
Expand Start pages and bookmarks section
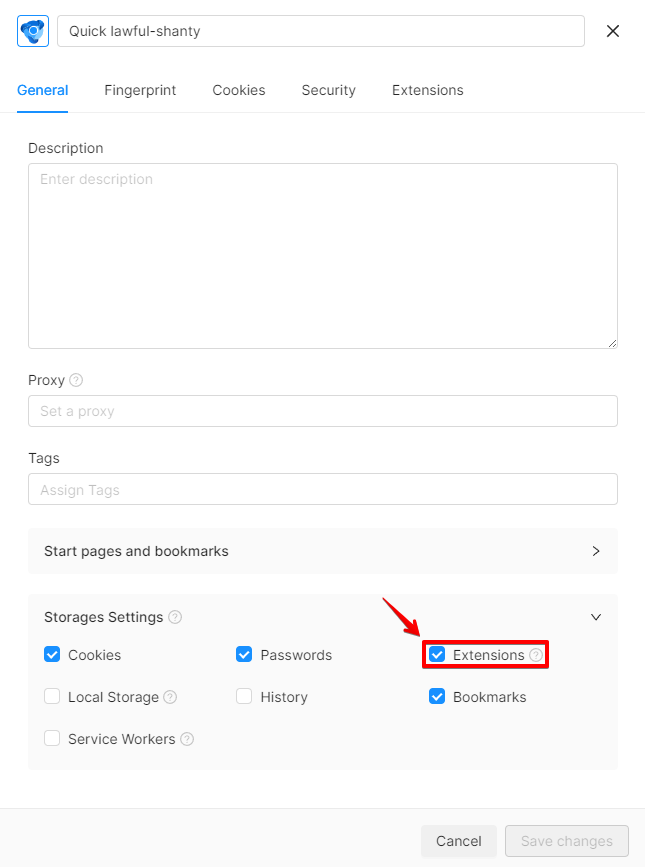pyautogui.click(x=323, y=551)
